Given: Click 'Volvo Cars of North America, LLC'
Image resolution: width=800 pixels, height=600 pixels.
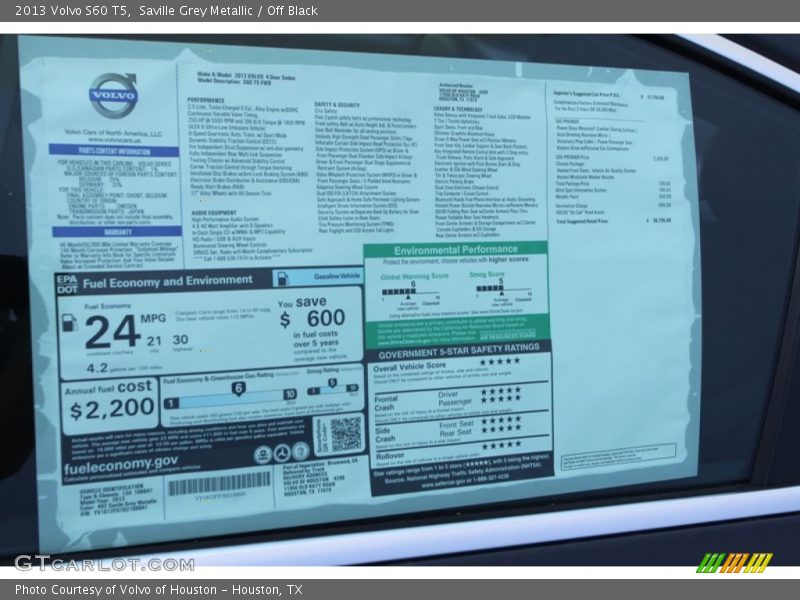Looking at the screenshot, I should 113,133.
